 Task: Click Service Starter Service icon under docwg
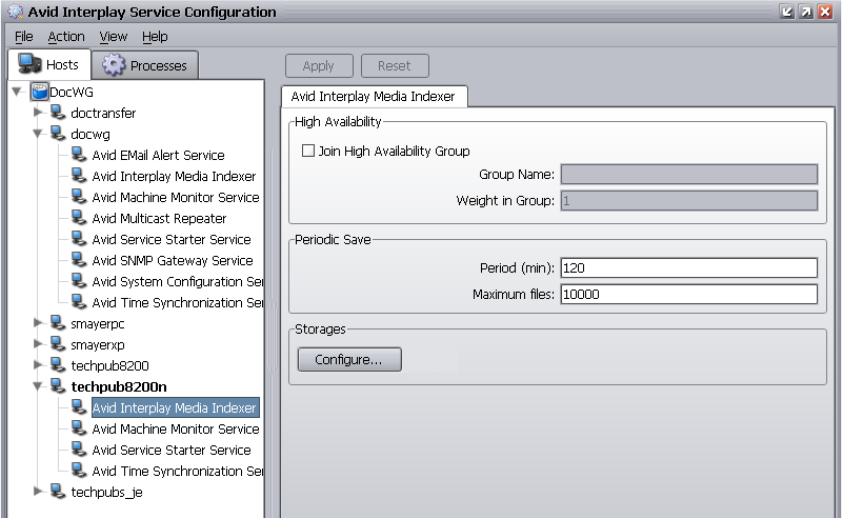tap(79, 239)
